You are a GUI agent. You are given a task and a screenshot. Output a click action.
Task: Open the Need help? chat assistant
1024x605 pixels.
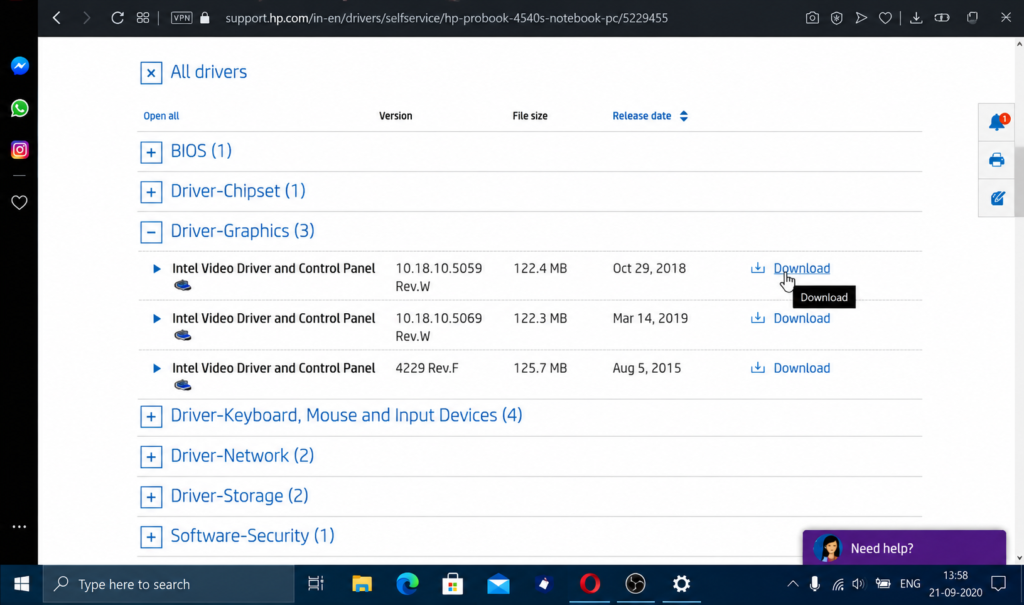coord(904,548)
